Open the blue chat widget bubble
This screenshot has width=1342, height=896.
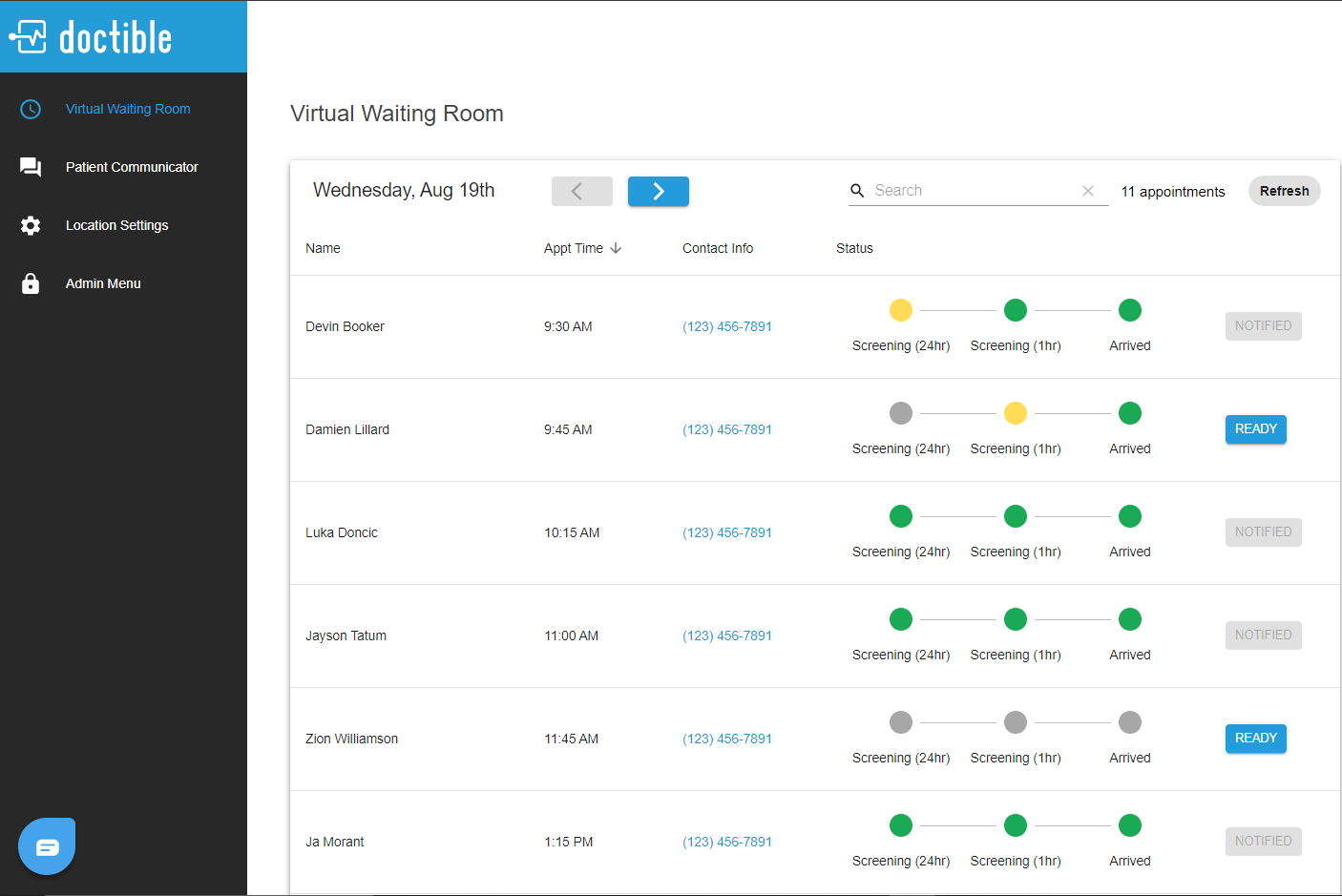tap(47, 846)
